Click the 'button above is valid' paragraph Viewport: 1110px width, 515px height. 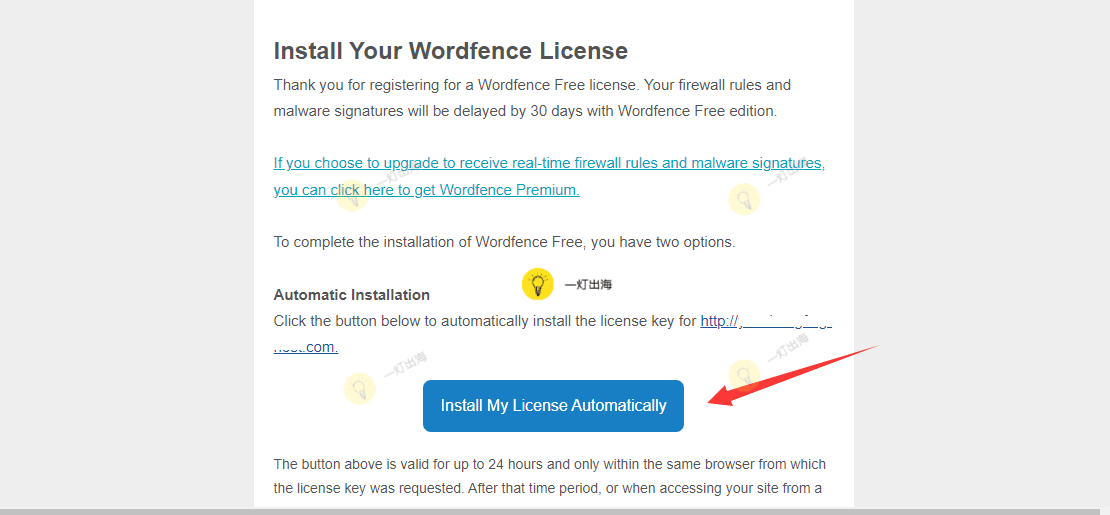click(549, 477)
